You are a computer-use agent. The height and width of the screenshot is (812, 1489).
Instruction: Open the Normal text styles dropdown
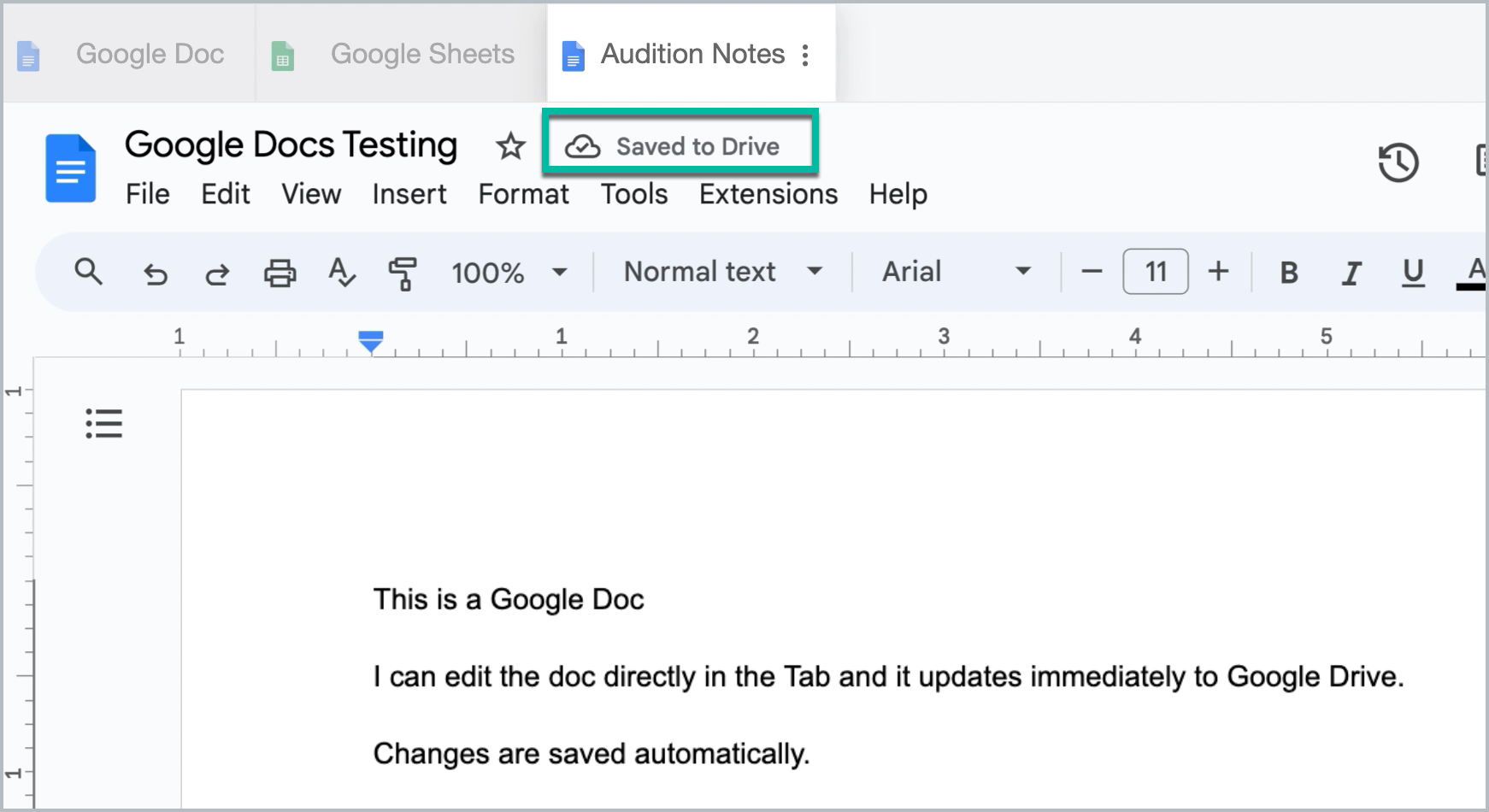(723, 272)
